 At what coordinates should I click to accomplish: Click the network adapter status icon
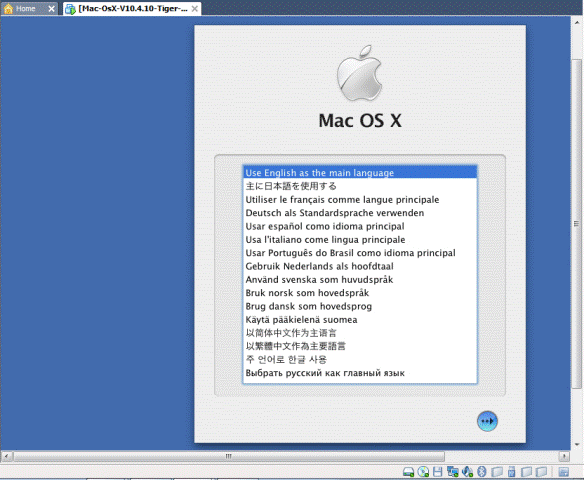453,472
